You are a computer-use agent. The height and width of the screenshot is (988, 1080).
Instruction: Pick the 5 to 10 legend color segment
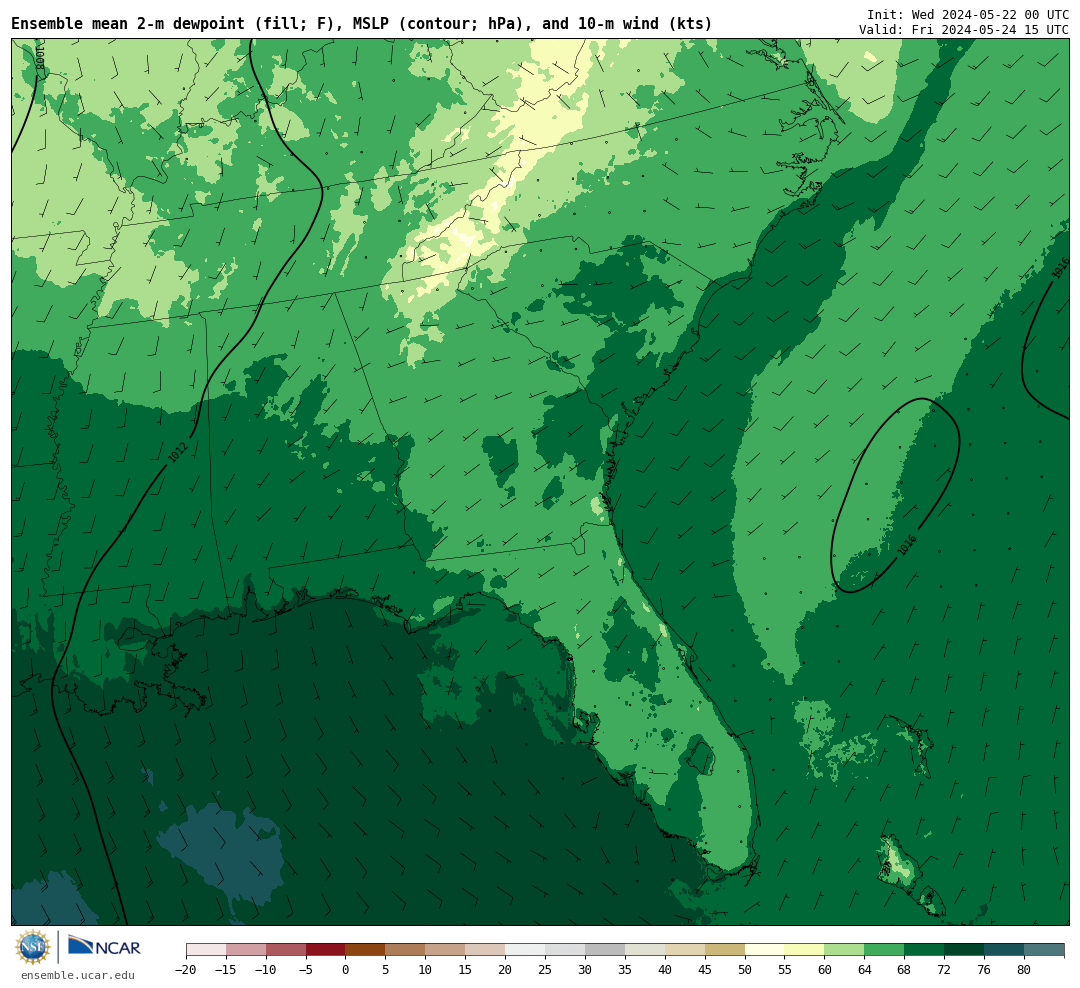pyautogui.click(x=406, y=950)
